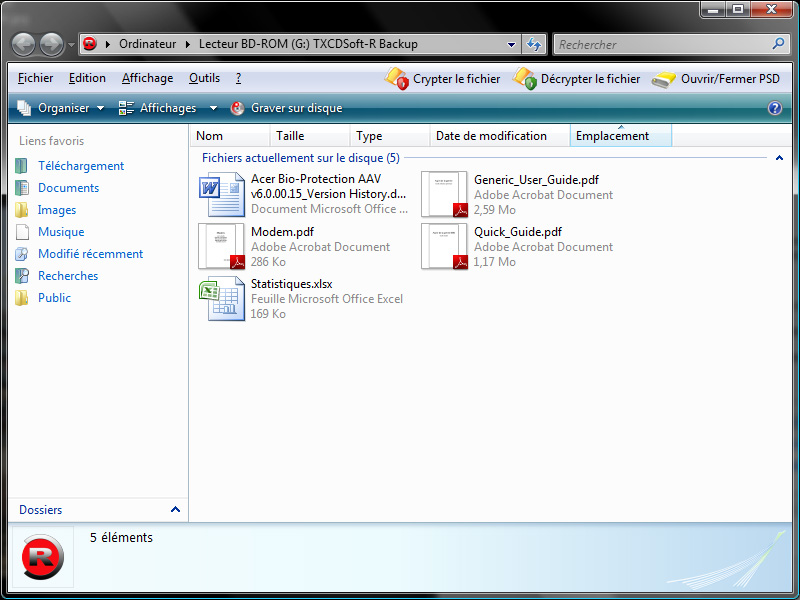This screenshot has width=800, height=600.
Task: Sort by the Taille column header
Action: [310, 136]
